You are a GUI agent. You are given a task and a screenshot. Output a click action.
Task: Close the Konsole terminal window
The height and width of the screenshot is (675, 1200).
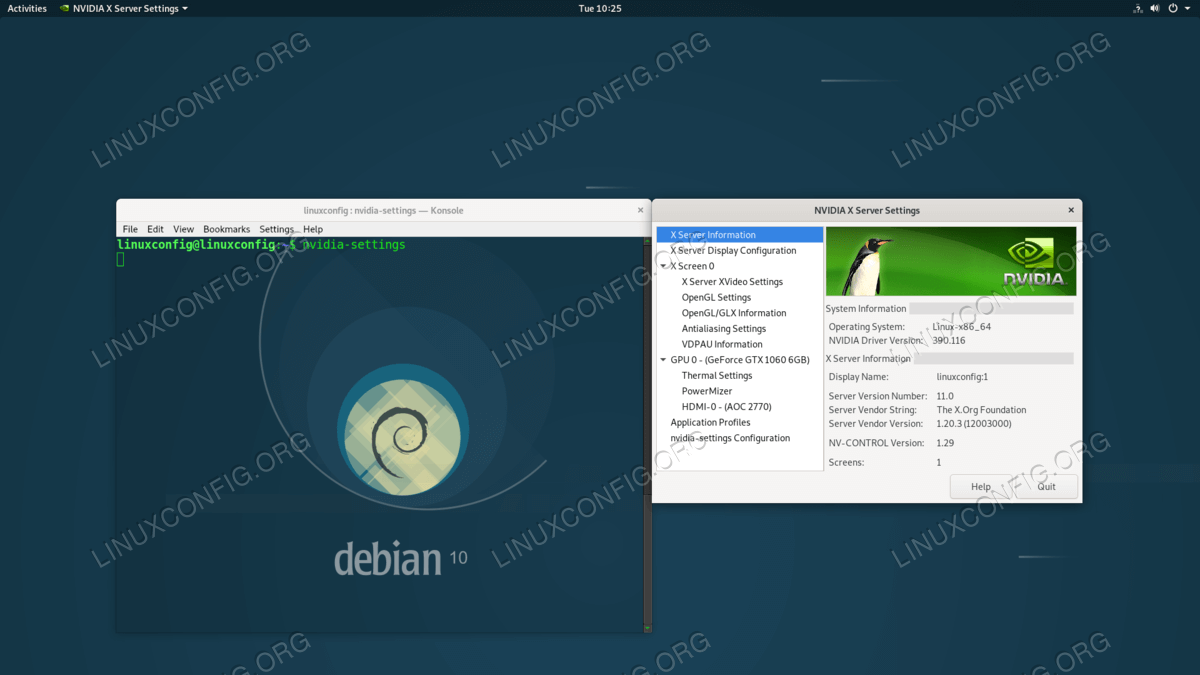pos(641,210)
